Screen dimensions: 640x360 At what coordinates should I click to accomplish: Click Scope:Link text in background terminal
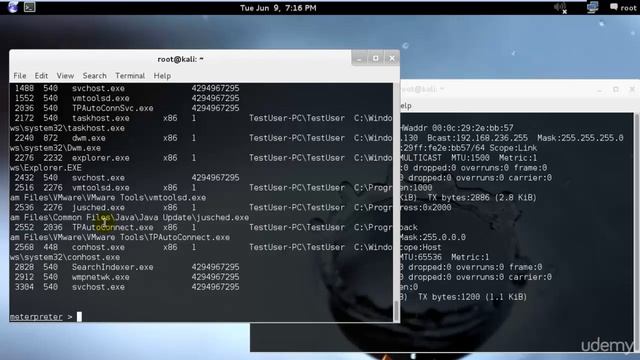click(x=513, y=148)
